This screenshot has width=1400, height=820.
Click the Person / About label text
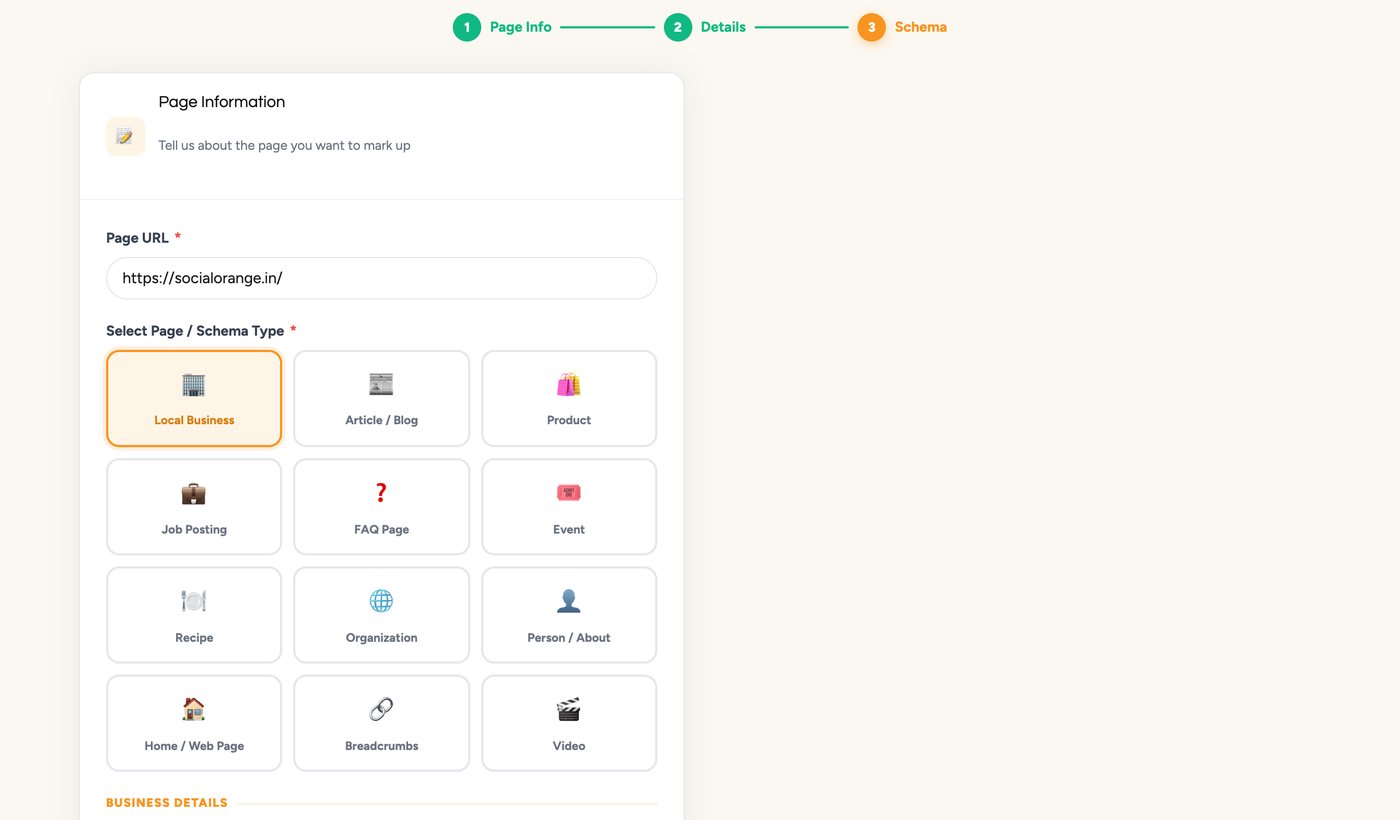point(569,638)
